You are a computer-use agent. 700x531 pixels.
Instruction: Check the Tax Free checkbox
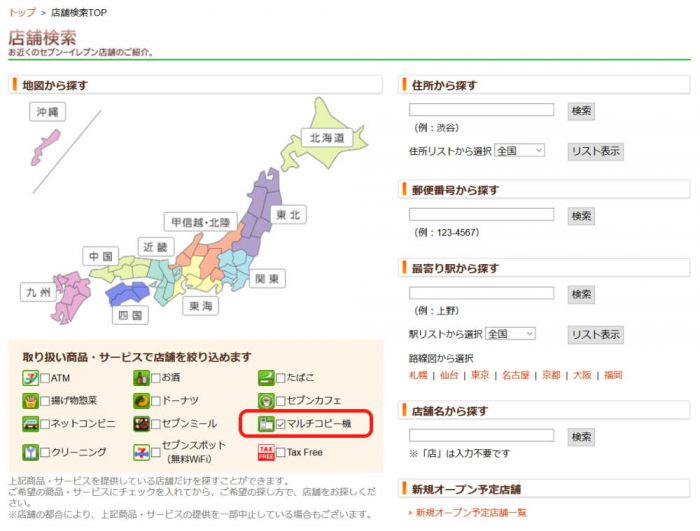click(280, 453)
